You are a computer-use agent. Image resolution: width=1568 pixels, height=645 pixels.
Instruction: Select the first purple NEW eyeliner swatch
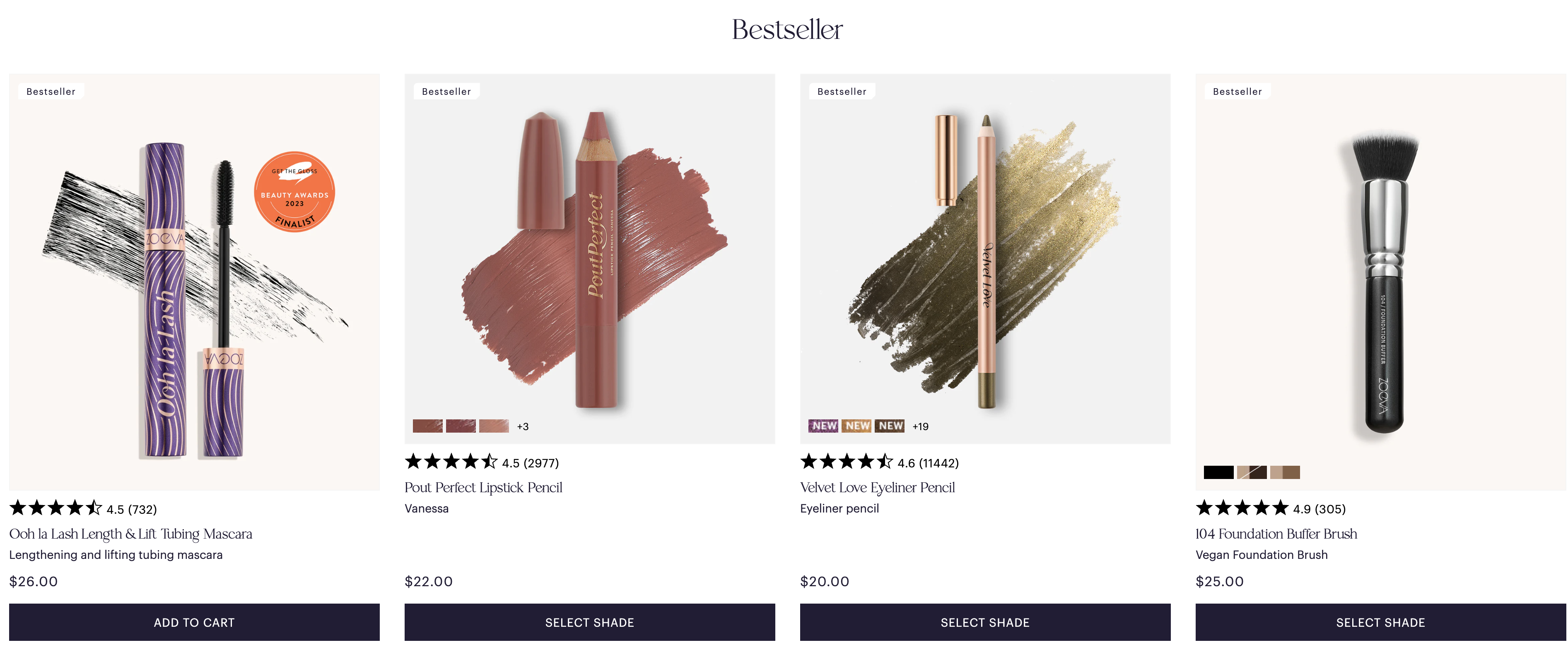point(824,426)
